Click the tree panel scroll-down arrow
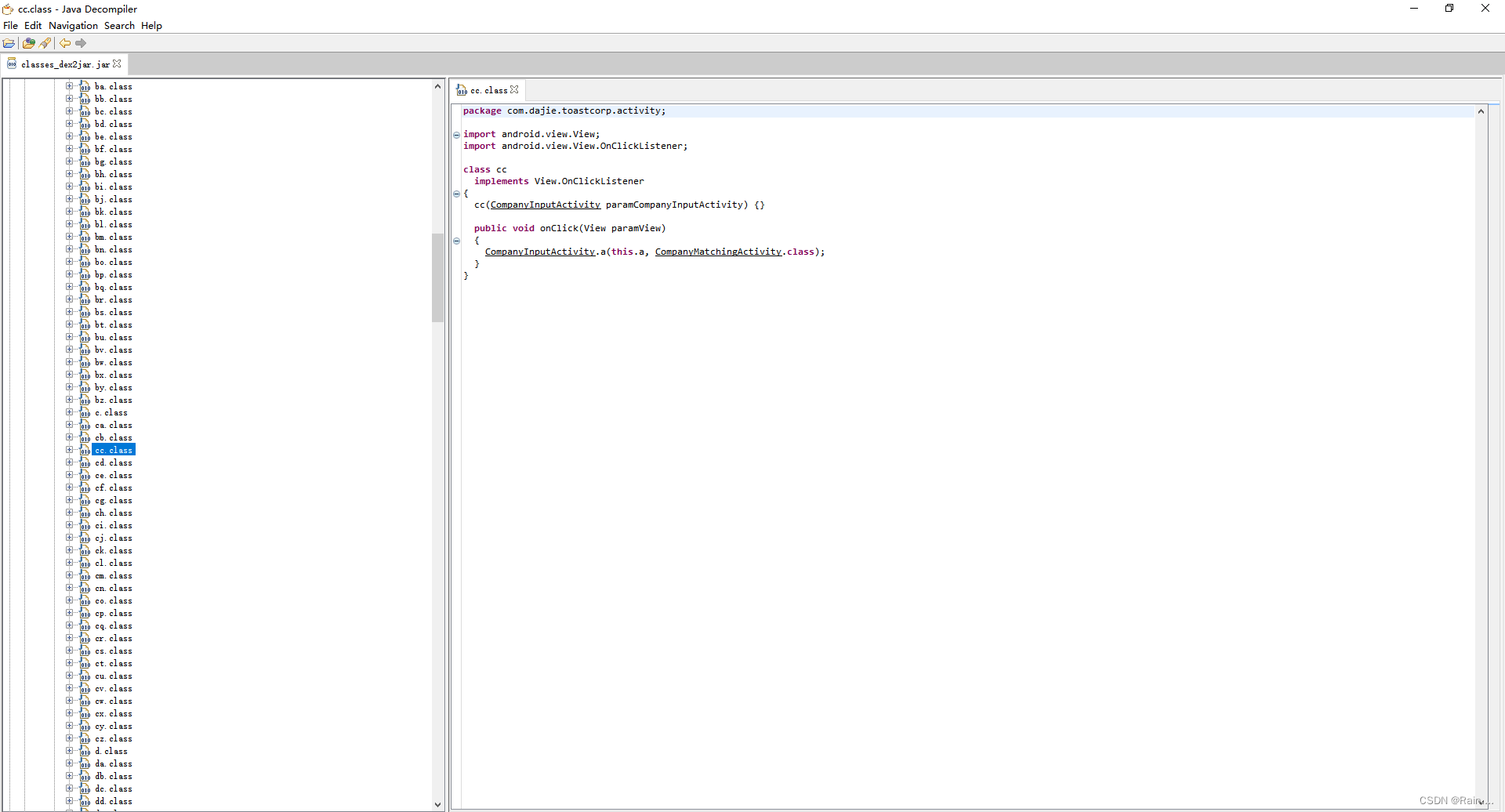The width and height of the screenshot is (1505, 812). coord(437,804)
